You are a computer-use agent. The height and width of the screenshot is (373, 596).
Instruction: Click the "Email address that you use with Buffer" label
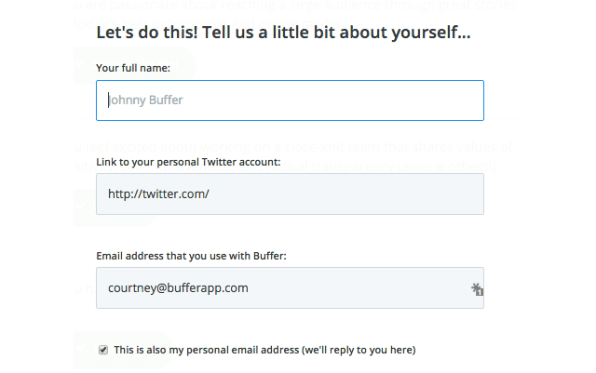[191, 256]
